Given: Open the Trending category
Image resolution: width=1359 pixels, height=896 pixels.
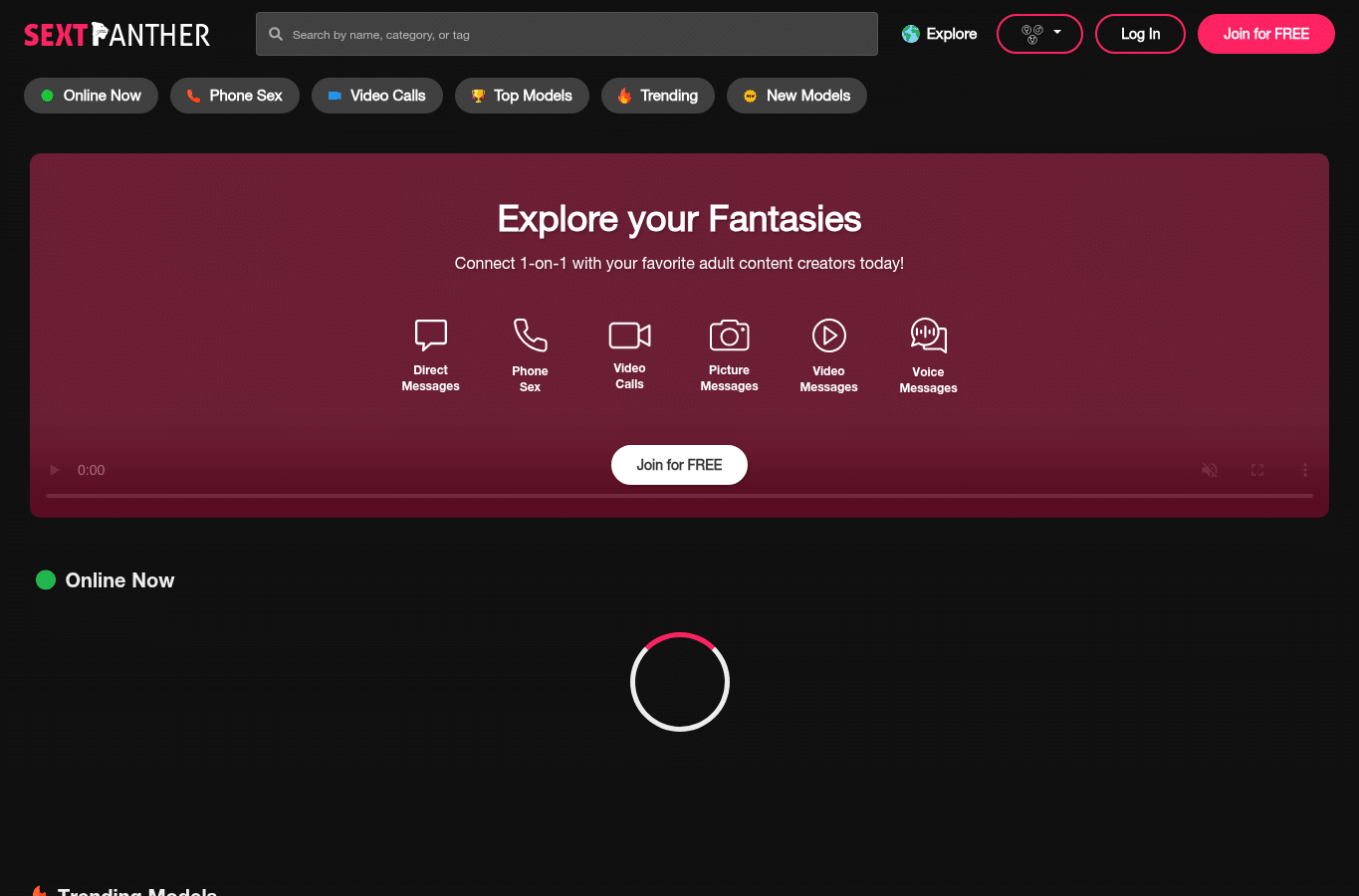Looking at the screenshot, I should 658,96.
